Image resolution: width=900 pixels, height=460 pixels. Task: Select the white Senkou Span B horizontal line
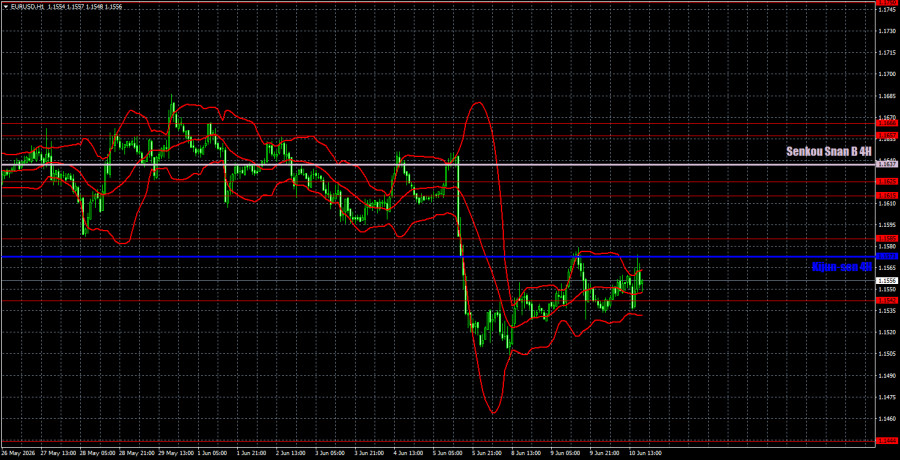tap(437, 165)
